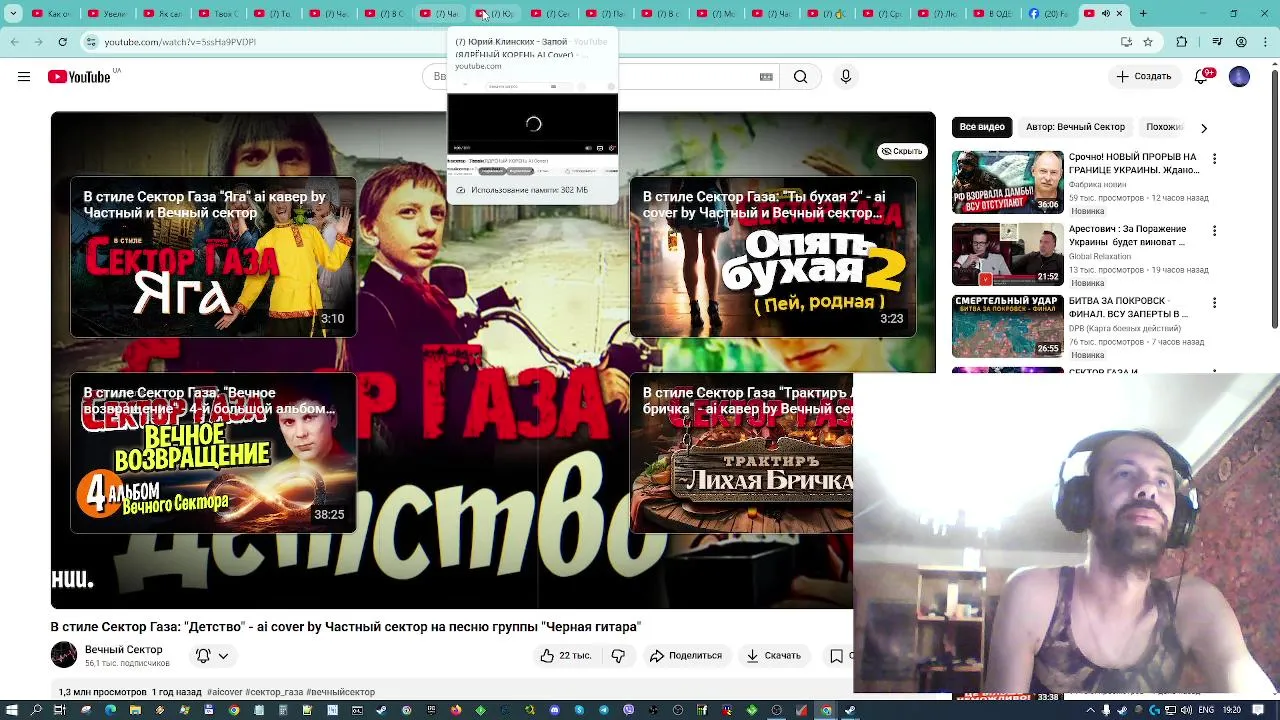Click the Поделиться share button
Screen dimensions: 1280x720
[x=686, y=656]
